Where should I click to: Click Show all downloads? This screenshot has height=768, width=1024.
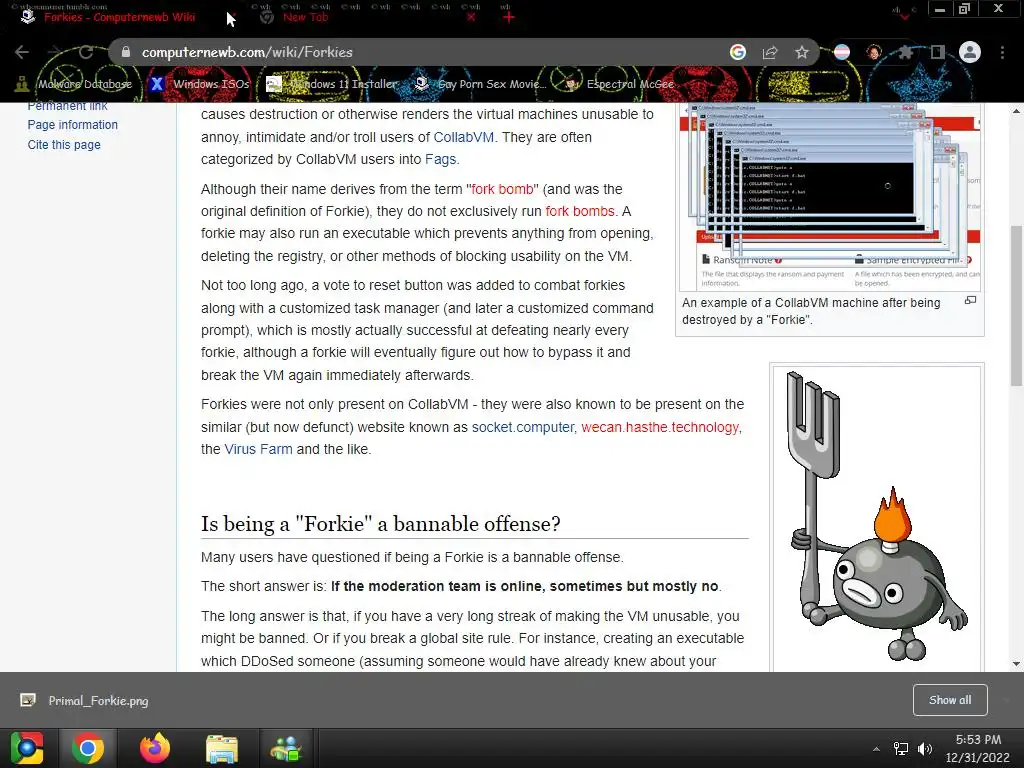tap(950, 700)
